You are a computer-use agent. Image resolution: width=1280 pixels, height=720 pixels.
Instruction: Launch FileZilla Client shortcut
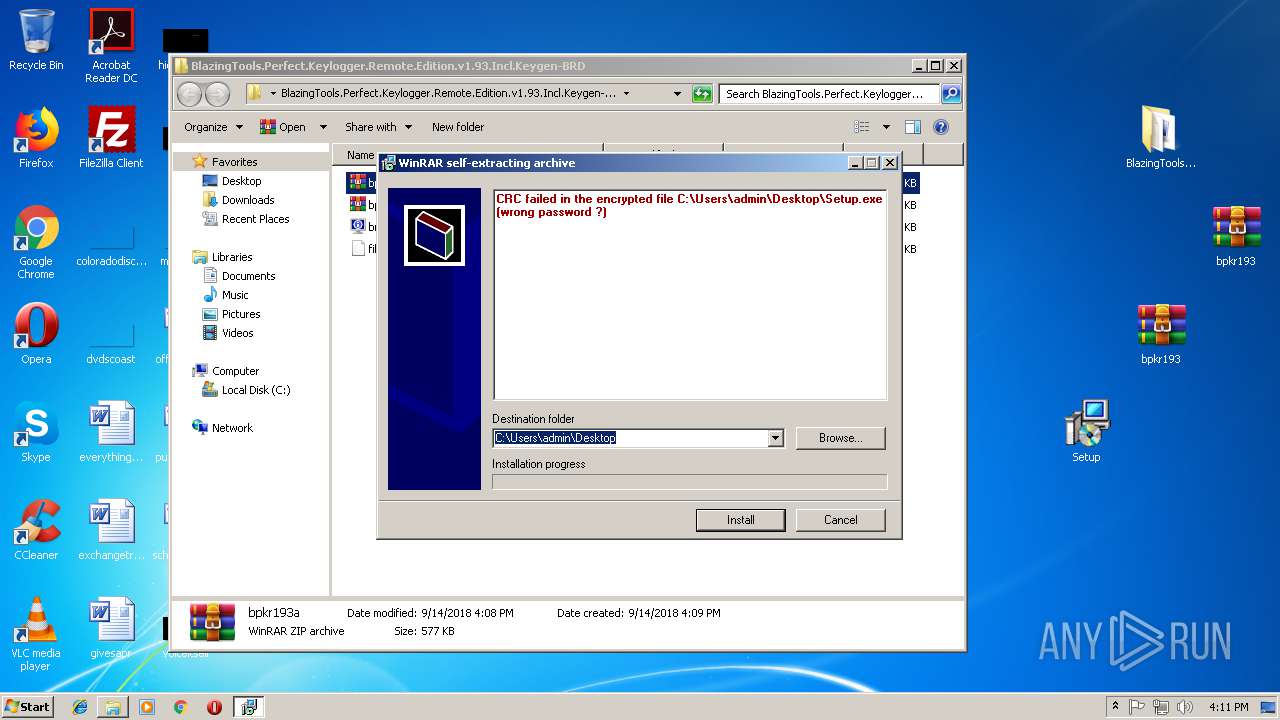click(111, 138)
